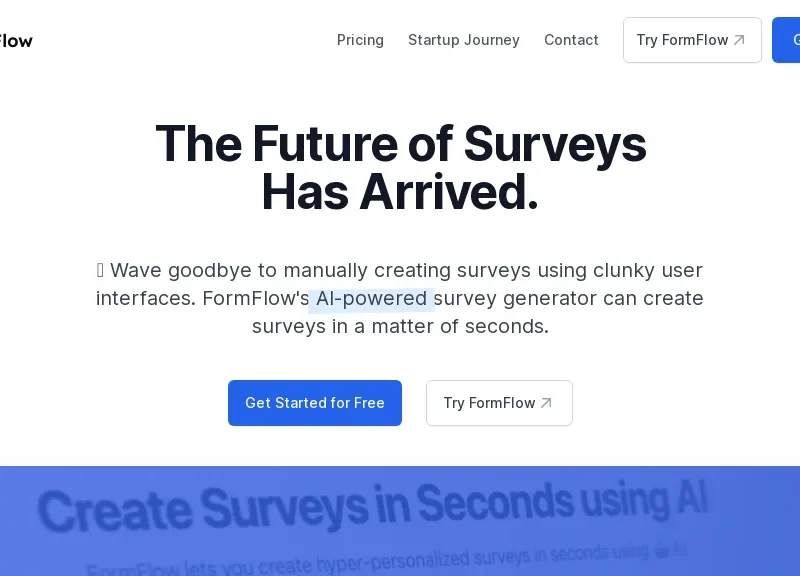The image size is (800, 576).
Task: Click the 'Has Arrived.' headline line
Action: pos(400,192)
